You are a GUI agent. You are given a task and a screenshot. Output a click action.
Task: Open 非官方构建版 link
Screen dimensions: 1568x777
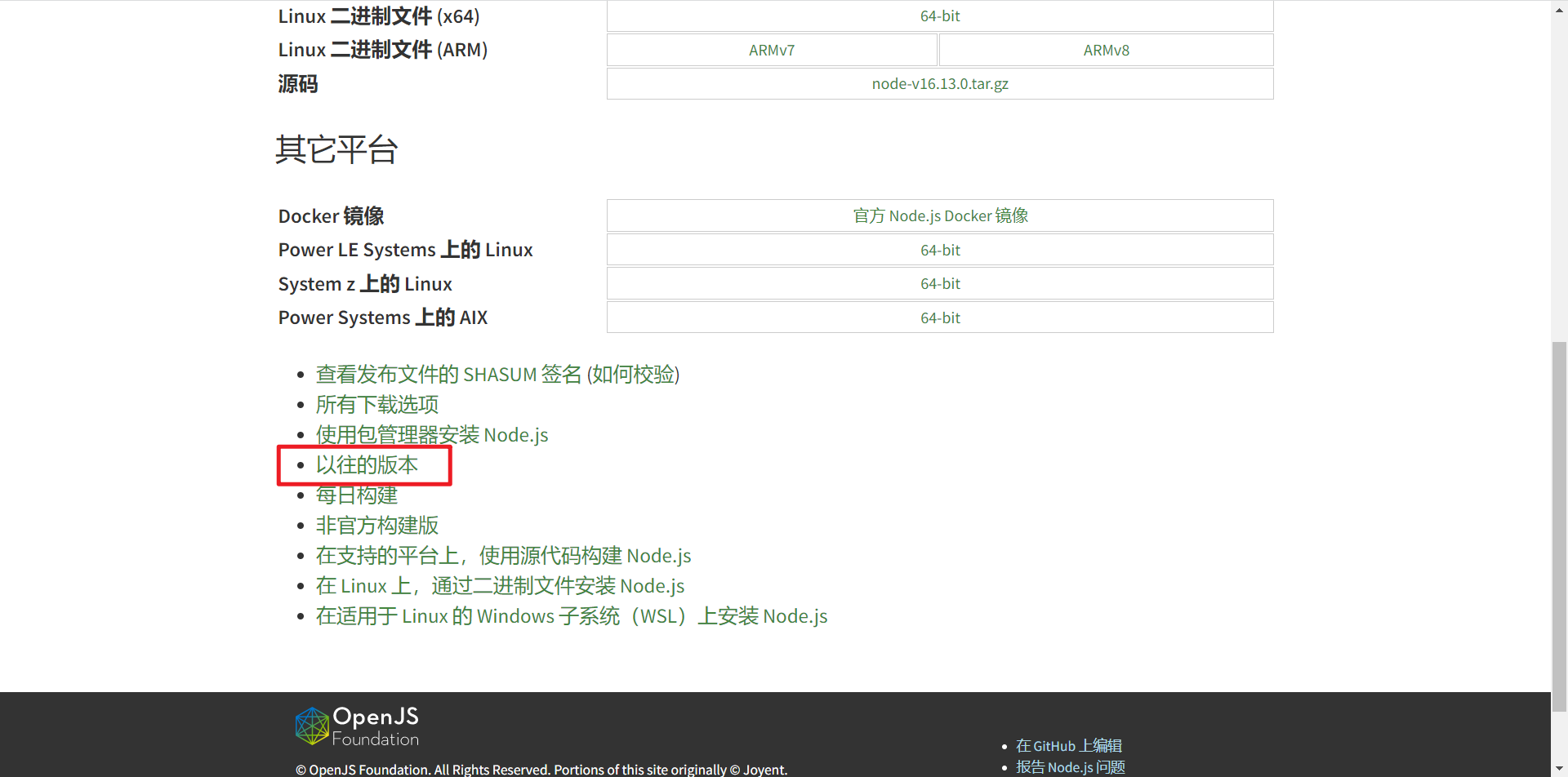(x=377, y=526)
